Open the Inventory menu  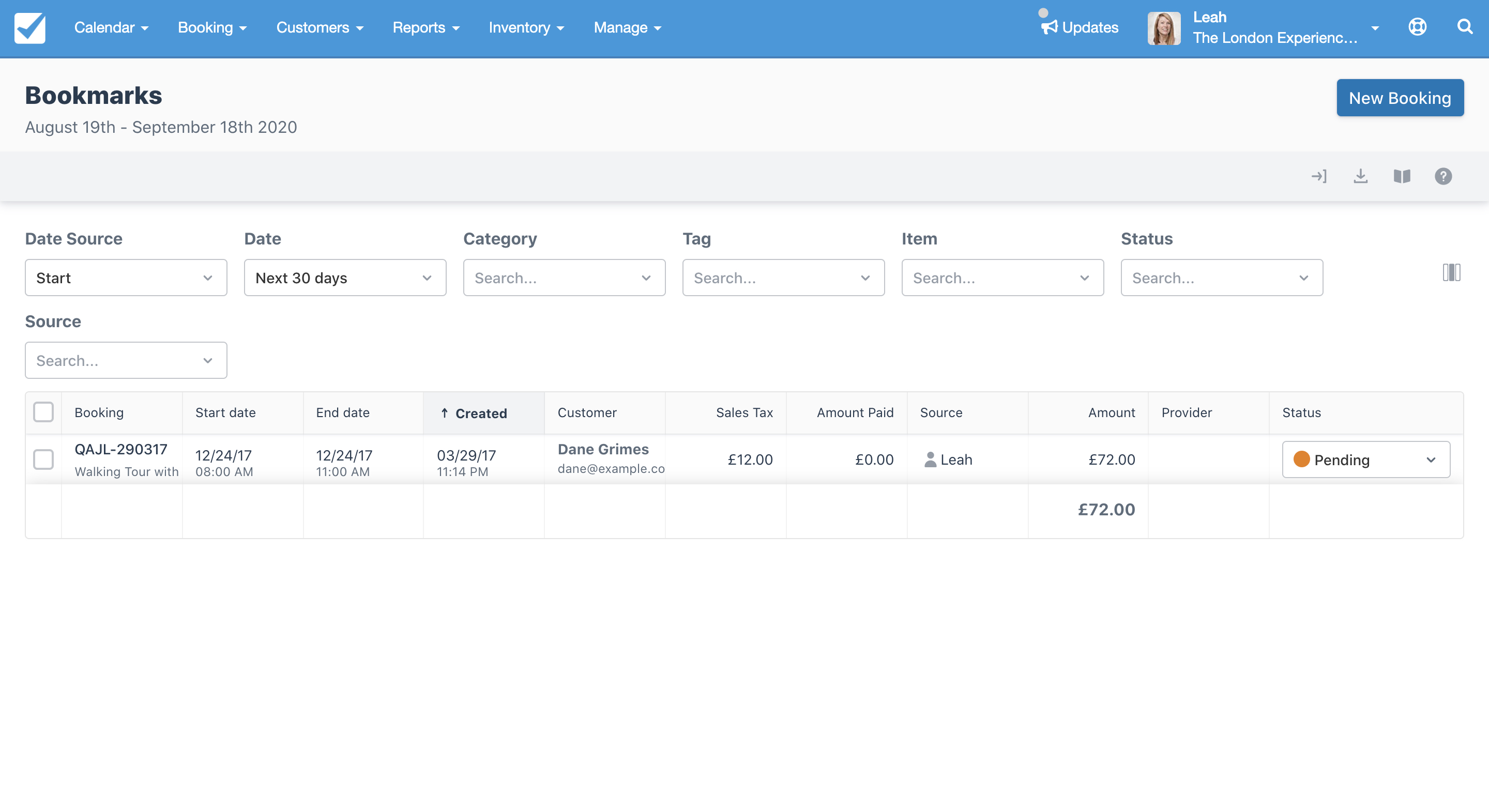click(526, 27)
